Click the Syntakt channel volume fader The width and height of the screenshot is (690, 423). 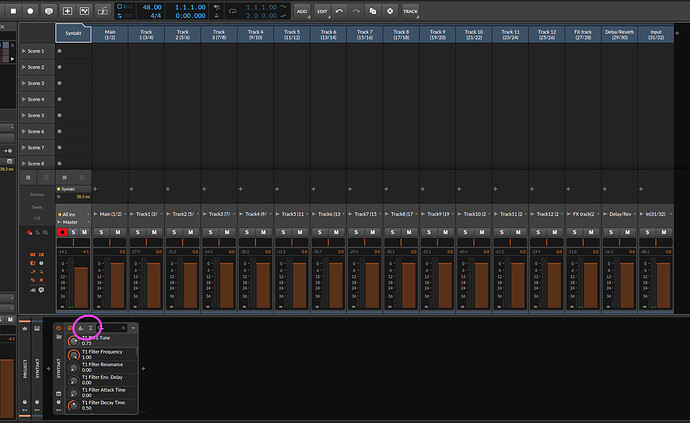pyautogui.click(x=80, y=285)
